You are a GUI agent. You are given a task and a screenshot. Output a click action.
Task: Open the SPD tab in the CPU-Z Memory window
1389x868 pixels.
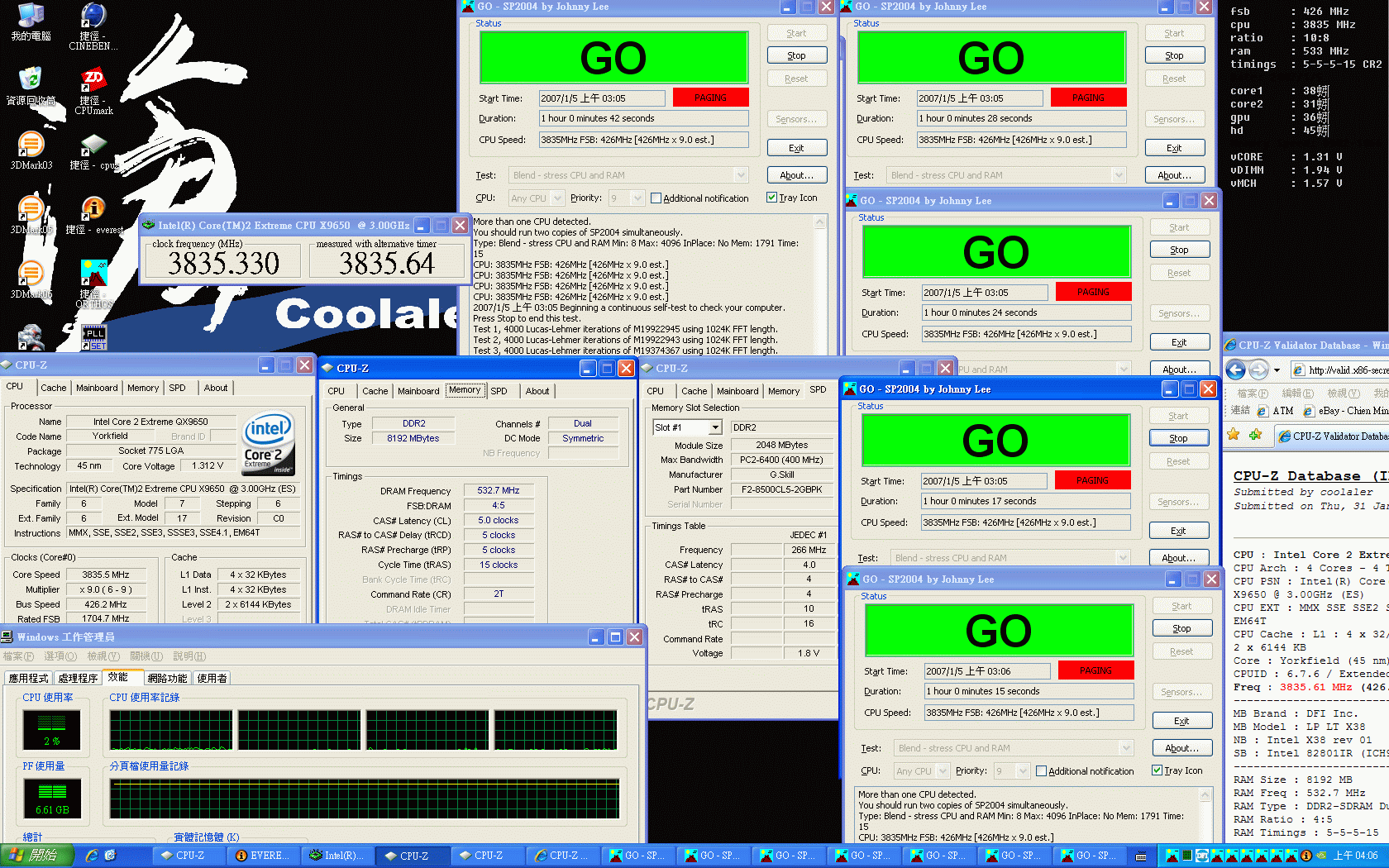pyautogui.click(x=499, y=391)
